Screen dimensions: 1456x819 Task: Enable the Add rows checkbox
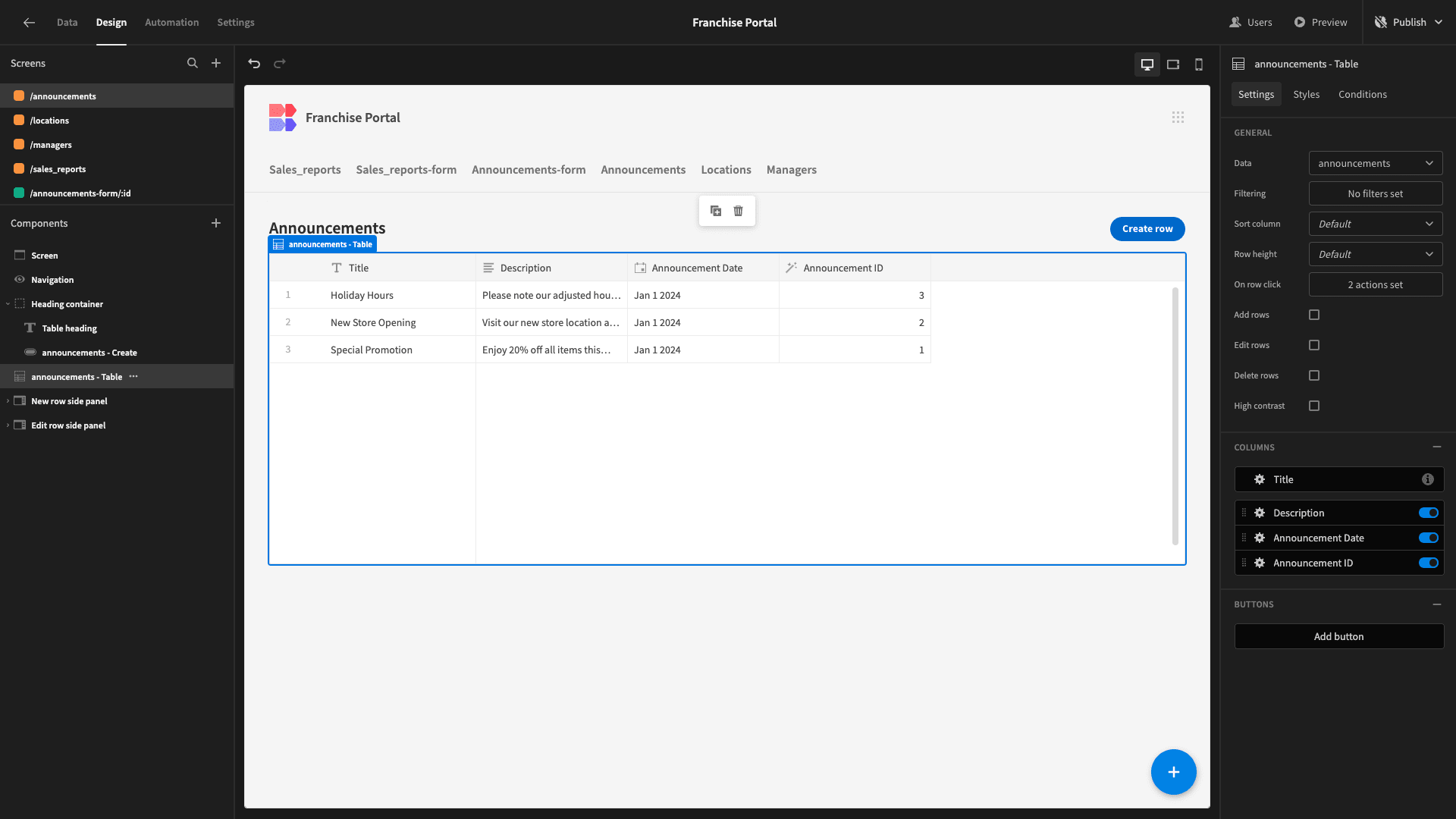(x=1314, y=315)
